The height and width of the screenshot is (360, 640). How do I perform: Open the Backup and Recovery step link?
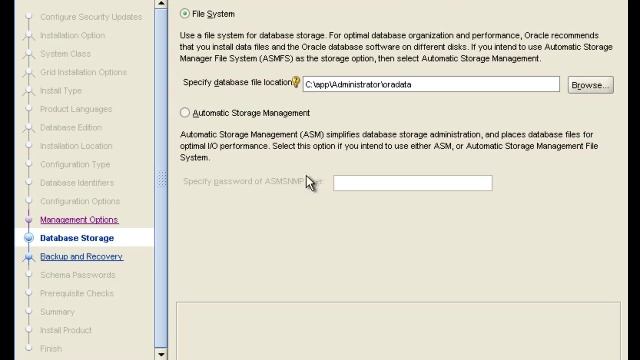click(x=82, y=256)
